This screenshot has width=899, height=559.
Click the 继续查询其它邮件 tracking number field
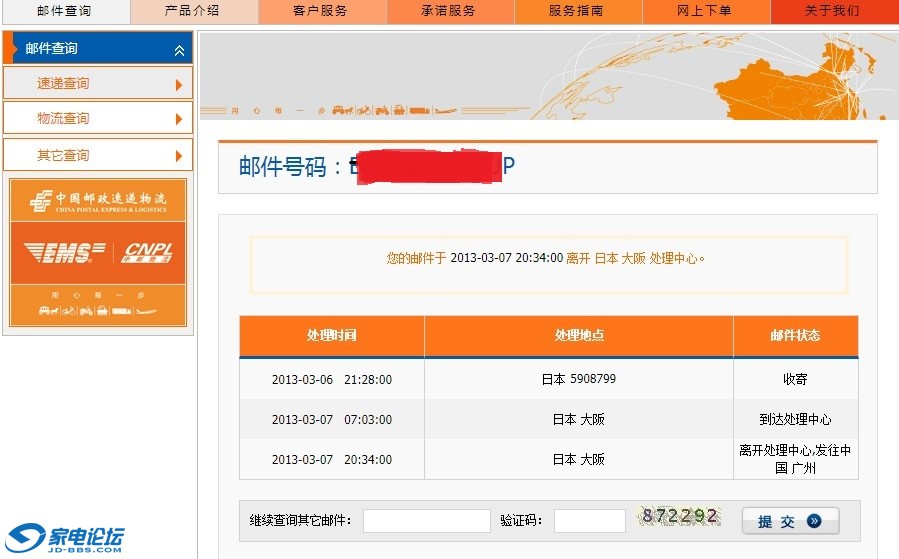[426, 521]
